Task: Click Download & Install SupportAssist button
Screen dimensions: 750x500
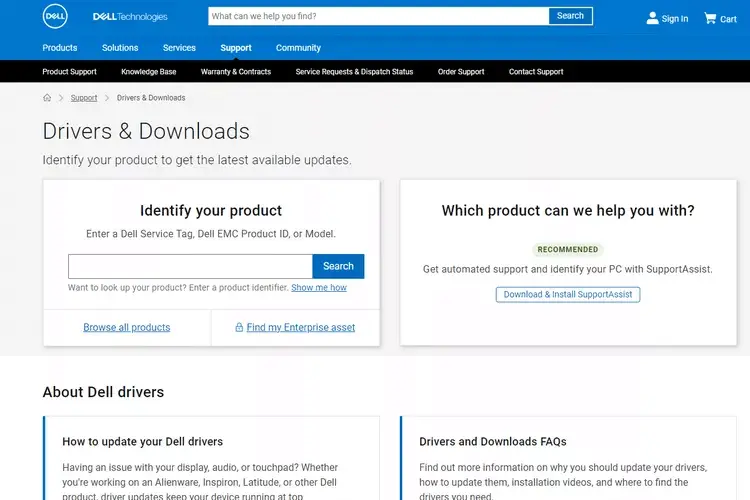Action: 568,294
